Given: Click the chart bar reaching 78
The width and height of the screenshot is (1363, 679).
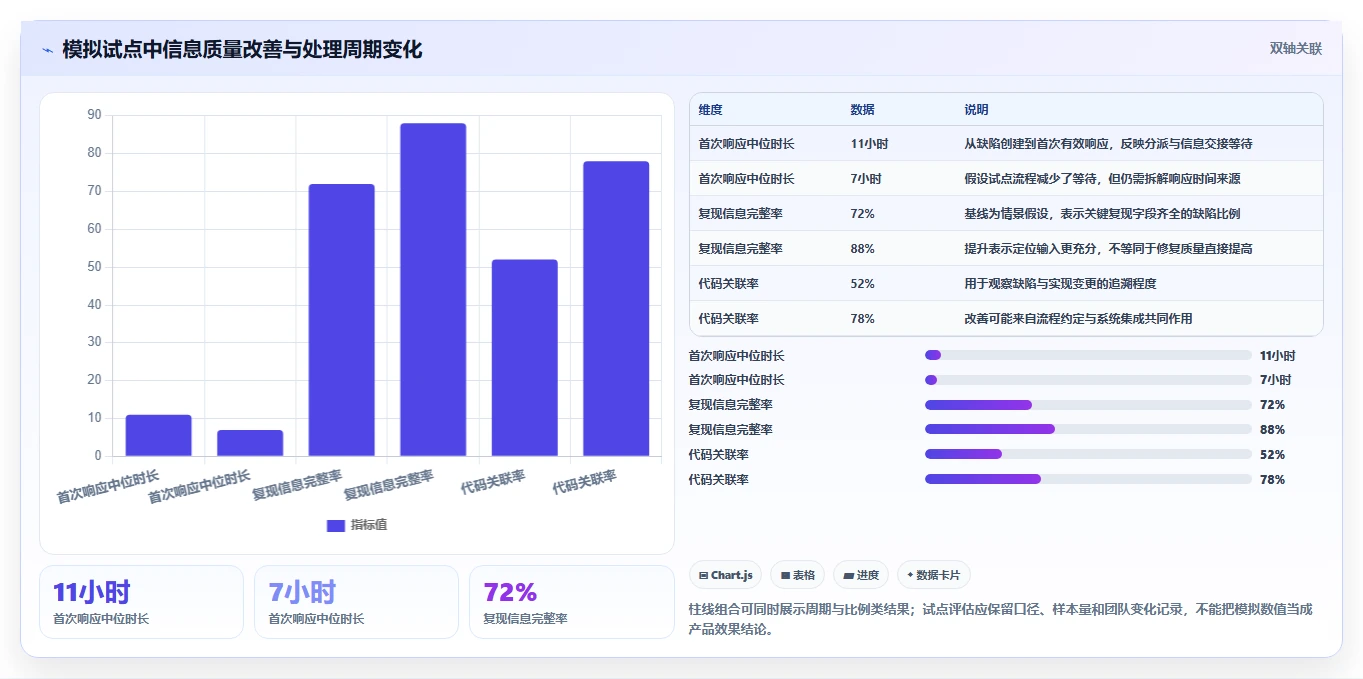Looking at the screenshot, I should pyautogui.click(x=616, y=309).
